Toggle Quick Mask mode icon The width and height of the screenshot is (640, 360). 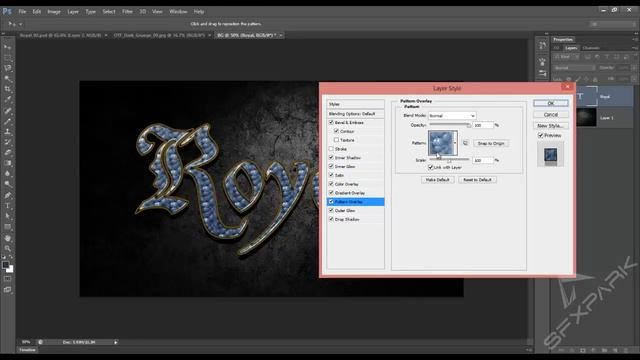click(x=8, y=279)
